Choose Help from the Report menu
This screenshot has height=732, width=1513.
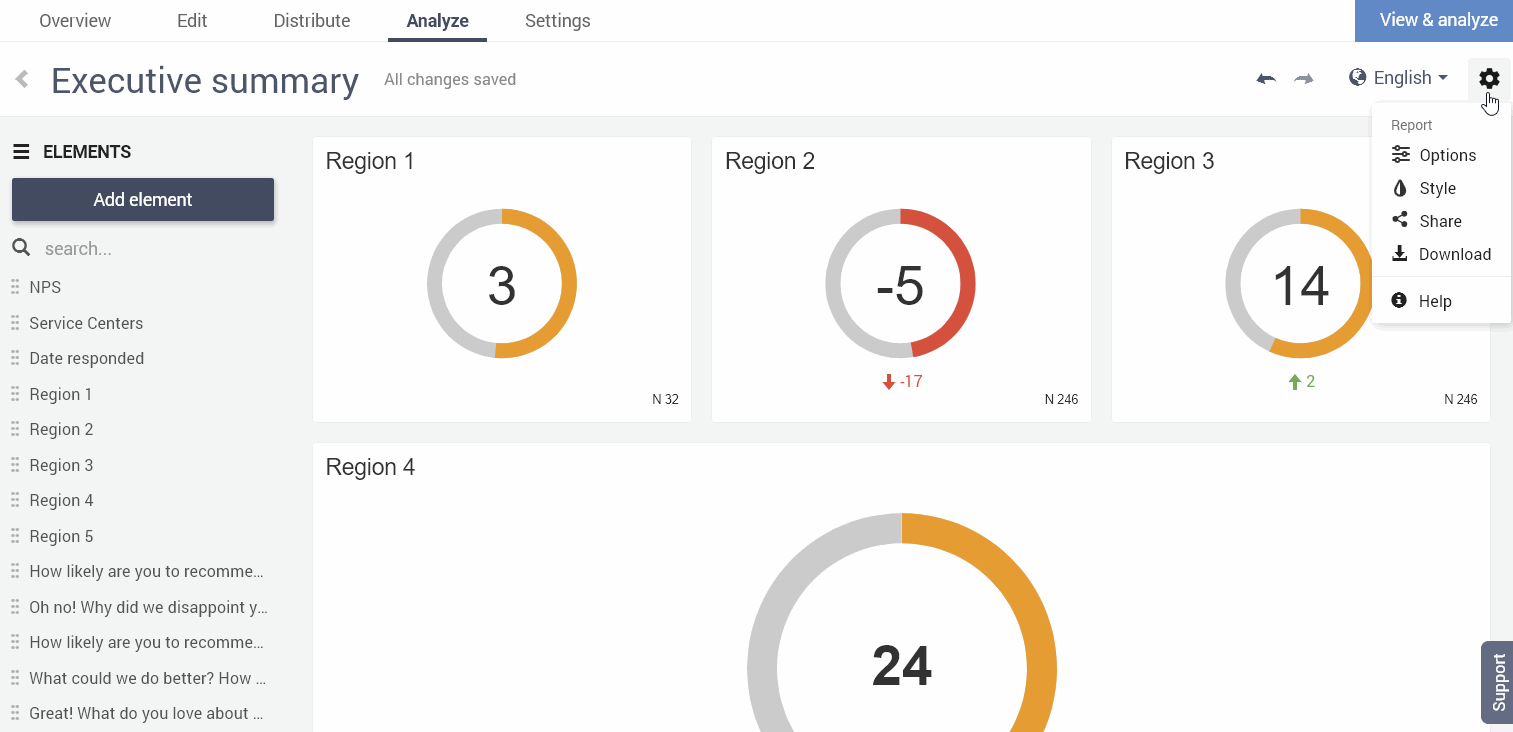(x=1441, y=301)
